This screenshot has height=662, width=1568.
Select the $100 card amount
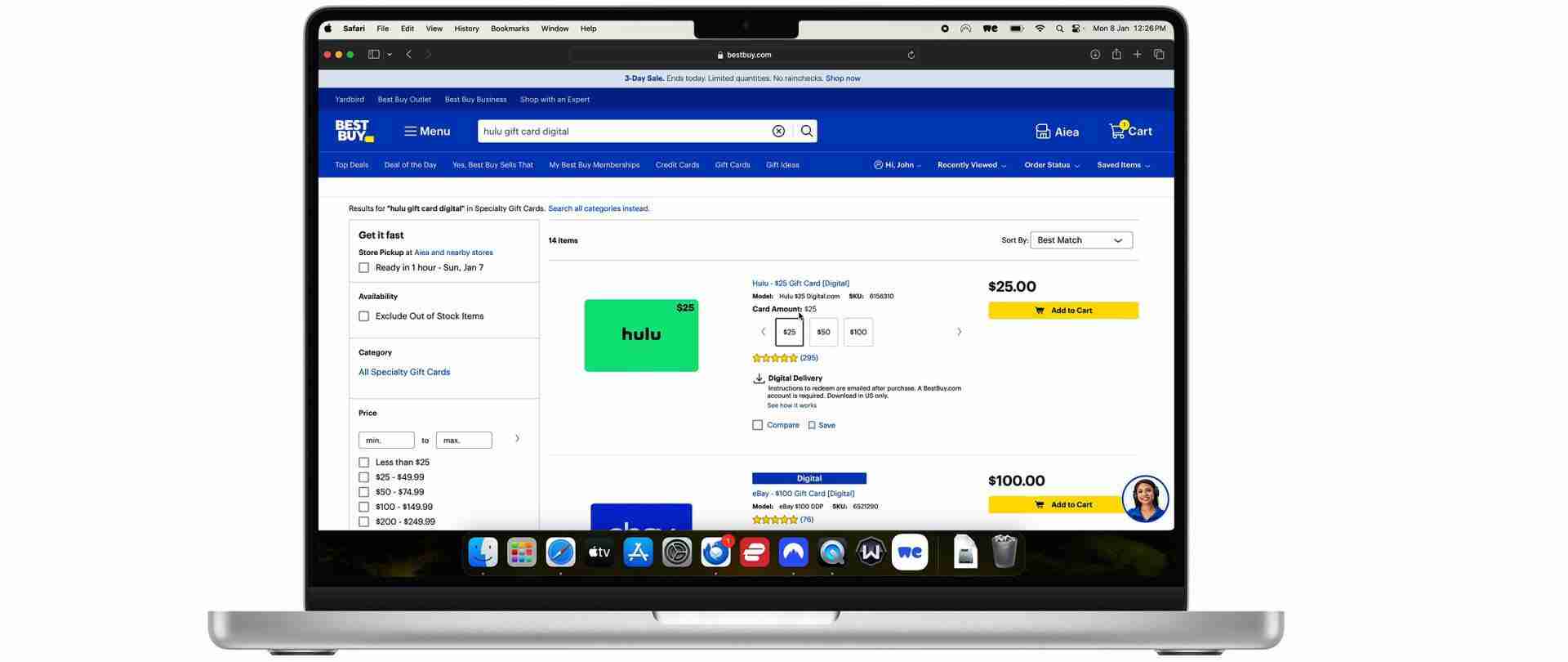coord(857,332)
